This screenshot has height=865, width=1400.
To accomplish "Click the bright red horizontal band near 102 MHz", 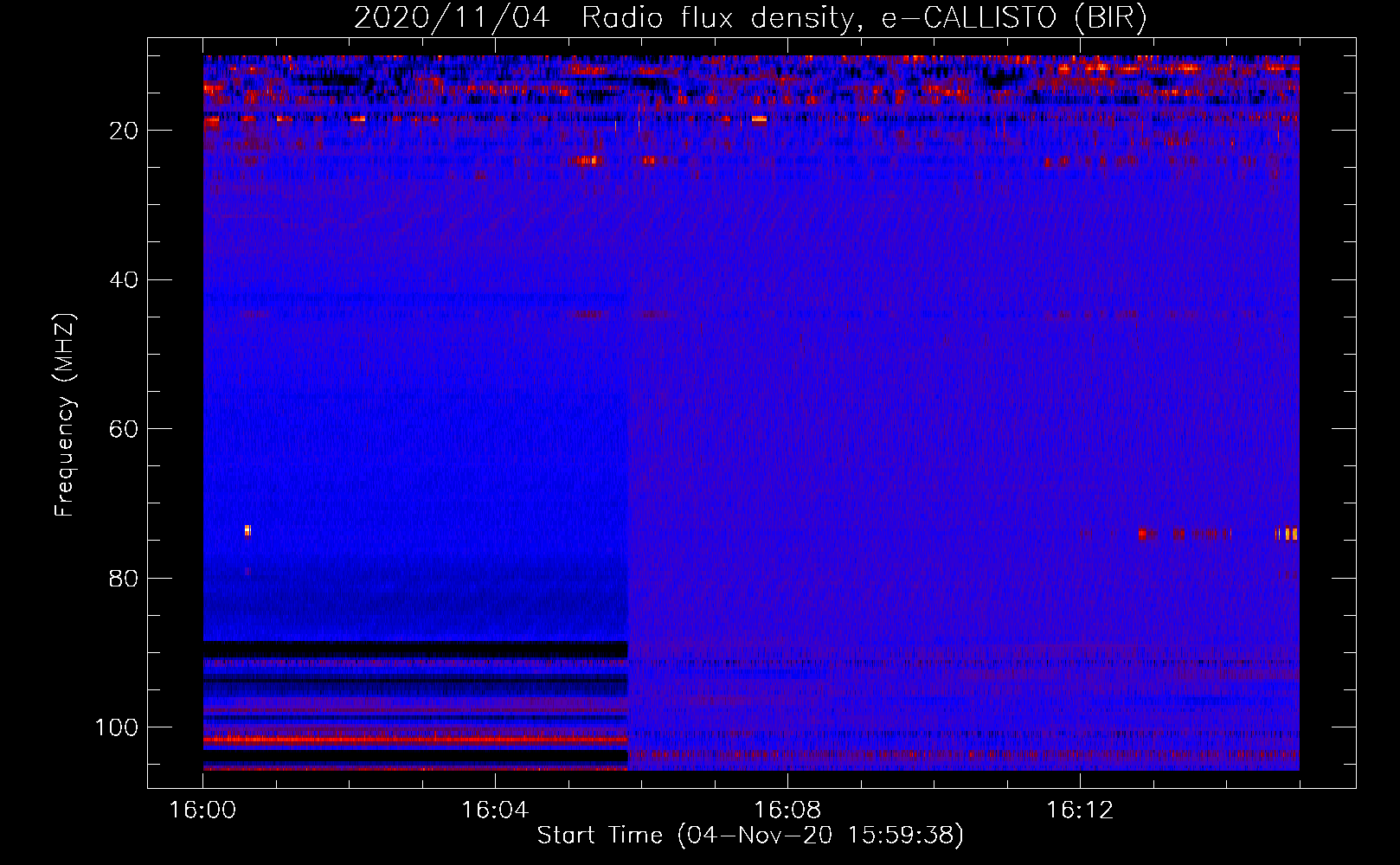I will 415,740.
